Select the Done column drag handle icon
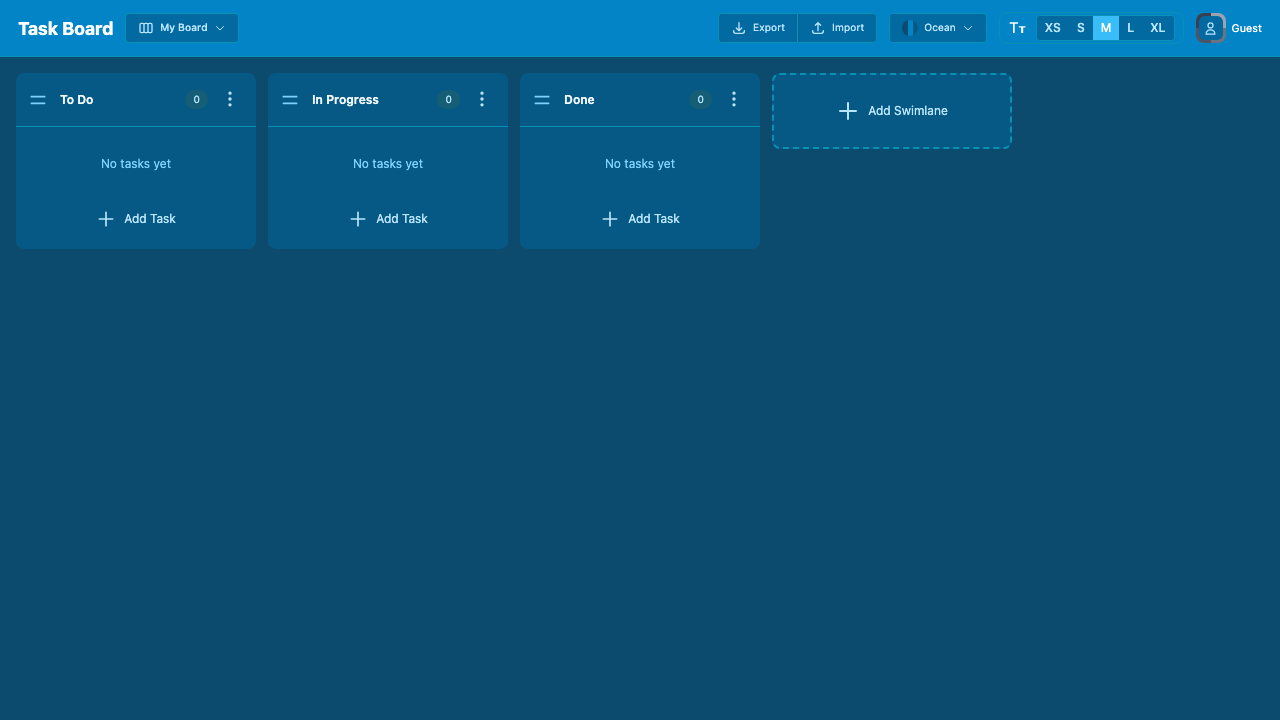 coord(542,99)
